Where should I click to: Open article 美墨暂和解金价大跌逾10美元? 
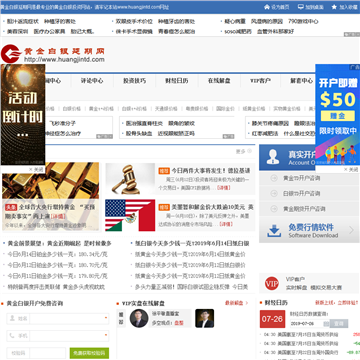coord(212,207)
